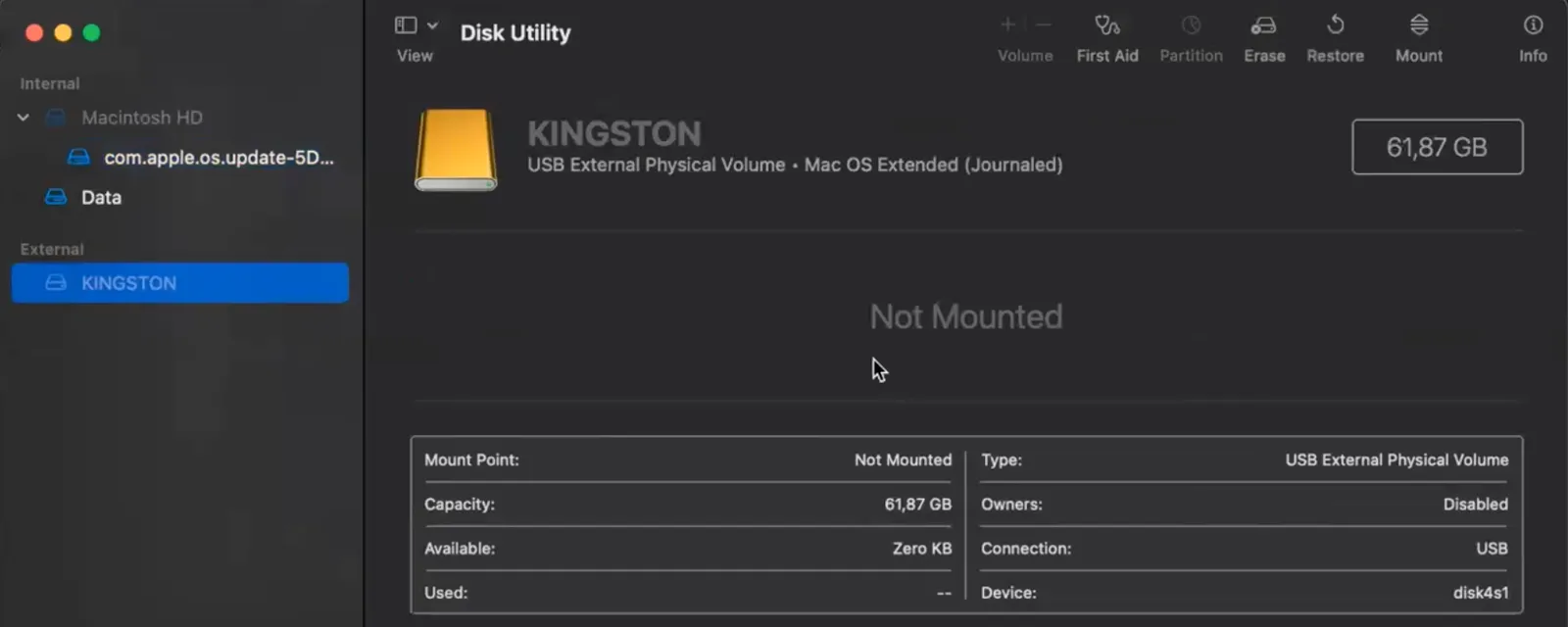Select KINGSTON in the sidebar
This screenshot has height=627, width=1568.
(128, 283)
